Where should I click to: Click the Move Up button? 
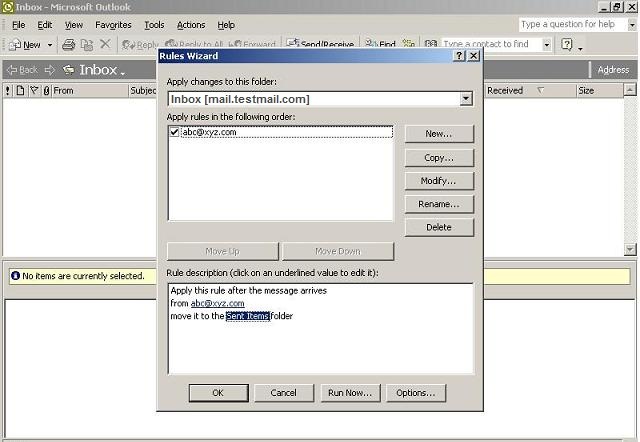coord(222,251)
